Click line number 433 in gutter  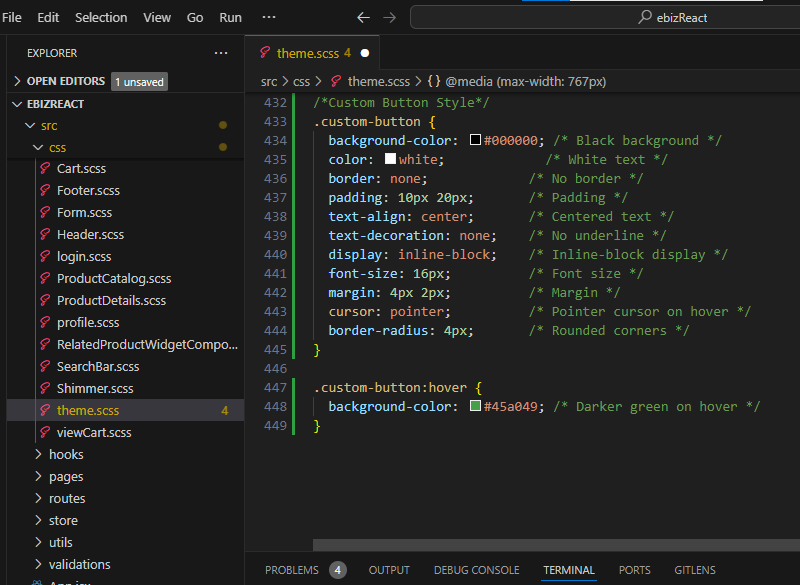point(276,121)
